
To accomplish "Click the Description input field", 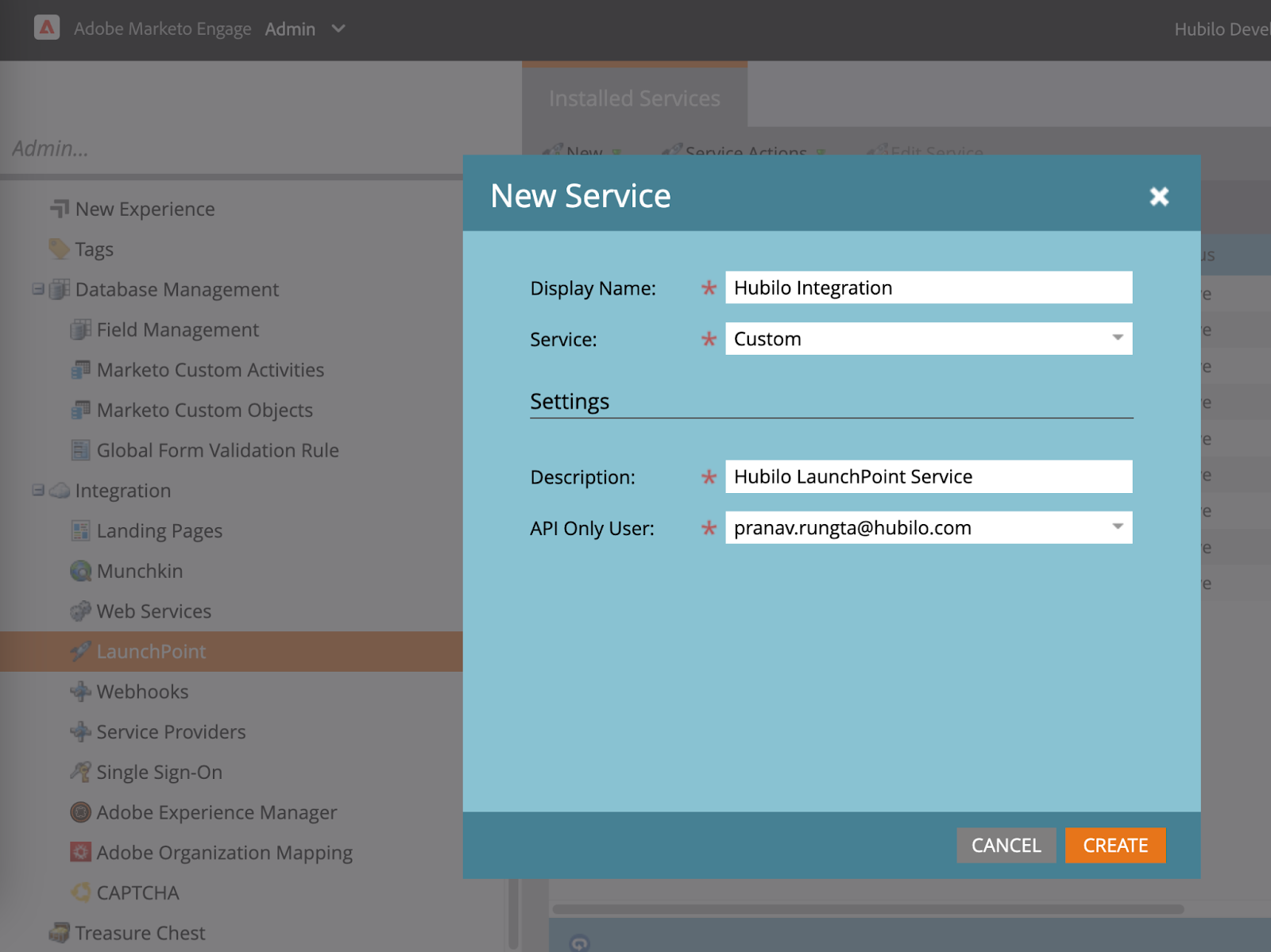I will click(x=929, y=476).
